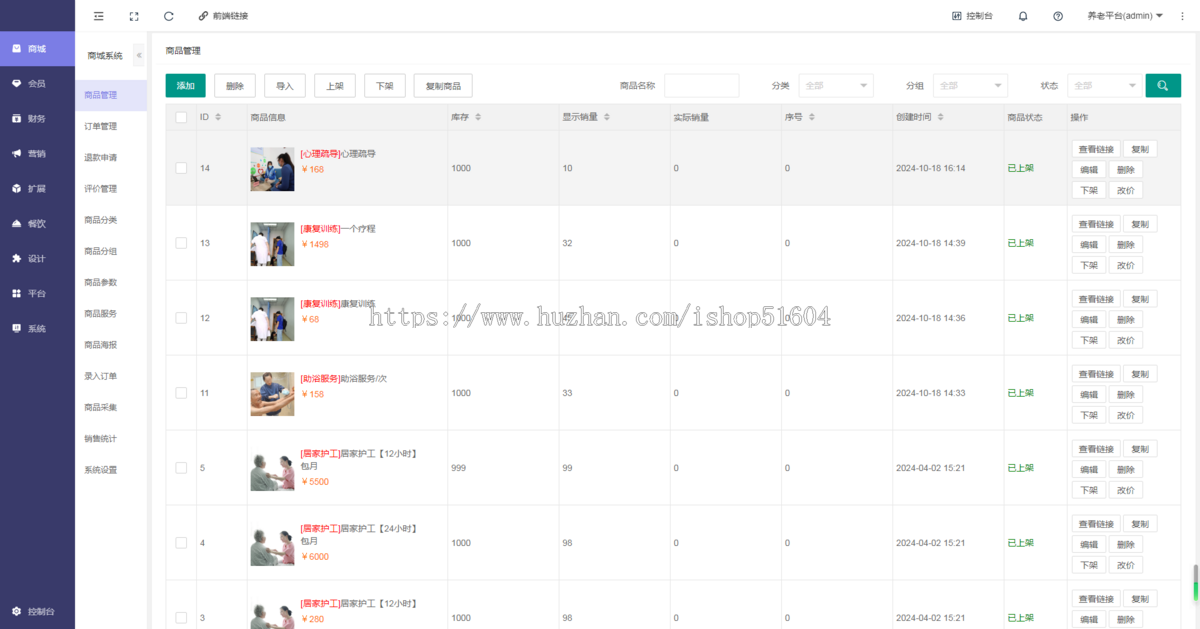The height and width of the screenshot is (629, 1200).
Task: Open the 营销 sidebar section
Action: [x=37, y=153]
